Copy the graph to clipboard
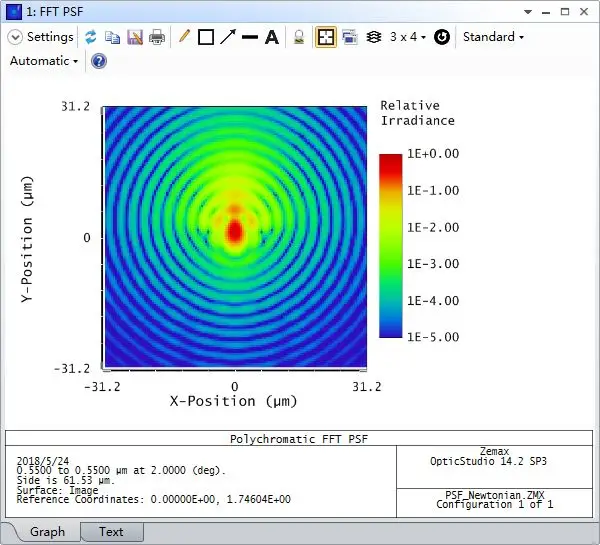 (x=112, y=38)
